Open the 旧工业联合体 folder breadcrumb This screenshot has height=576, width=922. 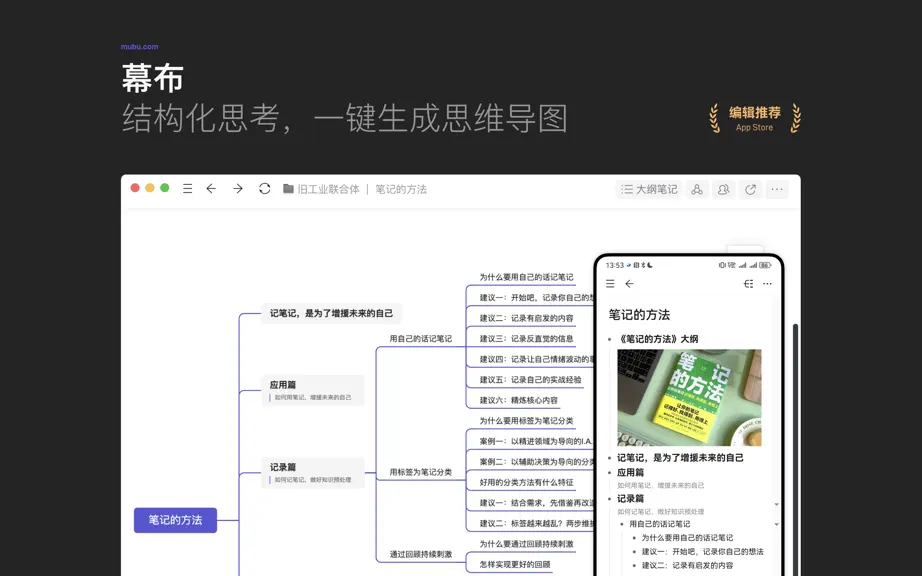coord(321,189)
